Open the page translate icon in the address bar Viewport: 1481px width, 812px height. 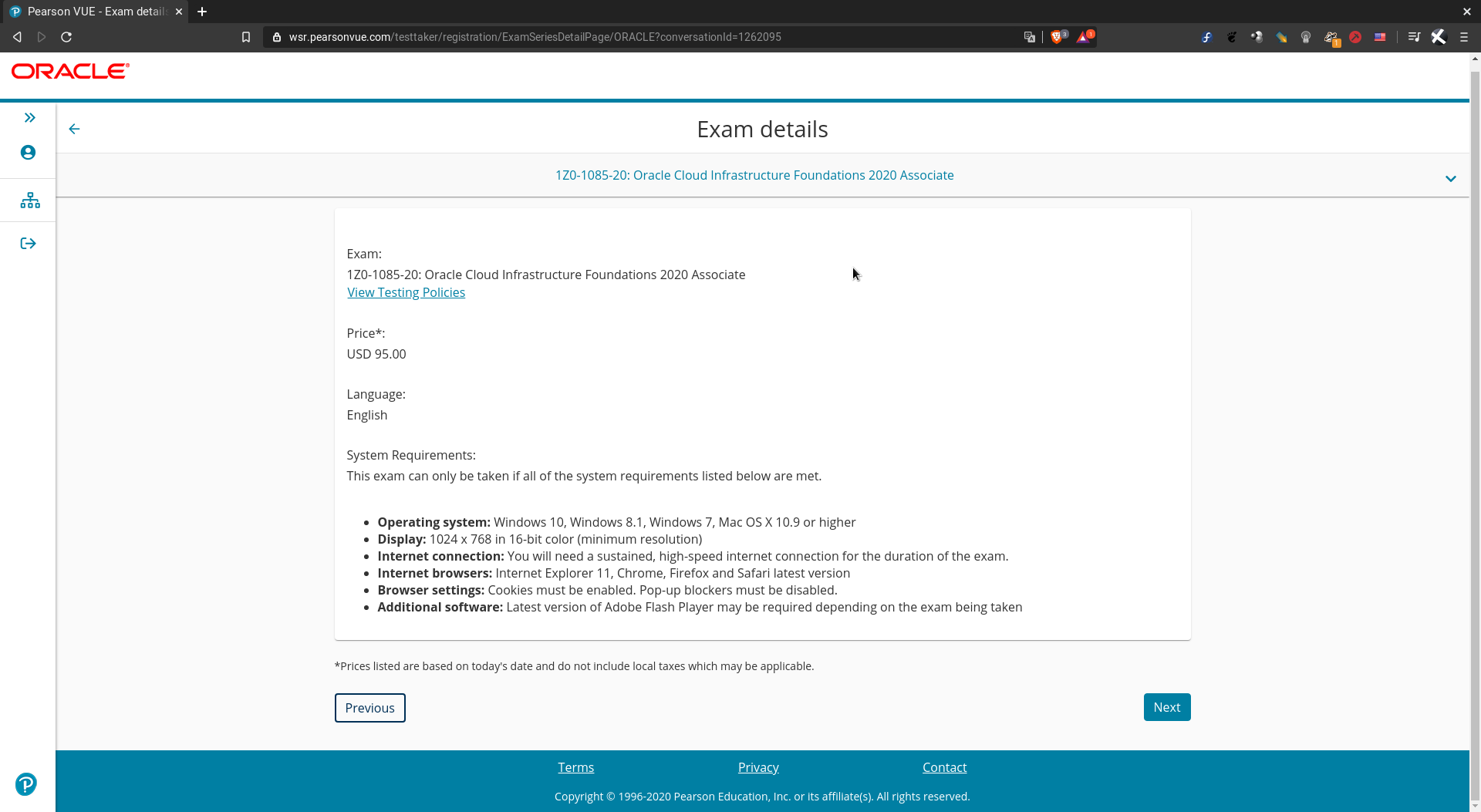(1029, 36)
